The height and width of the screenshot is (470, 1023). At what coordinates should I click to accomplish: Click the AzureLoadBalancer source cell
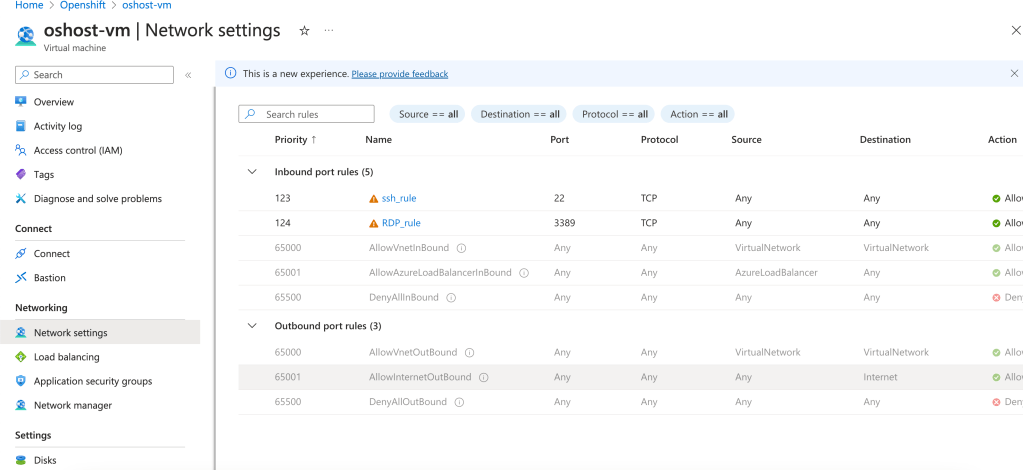click(776, 273)
